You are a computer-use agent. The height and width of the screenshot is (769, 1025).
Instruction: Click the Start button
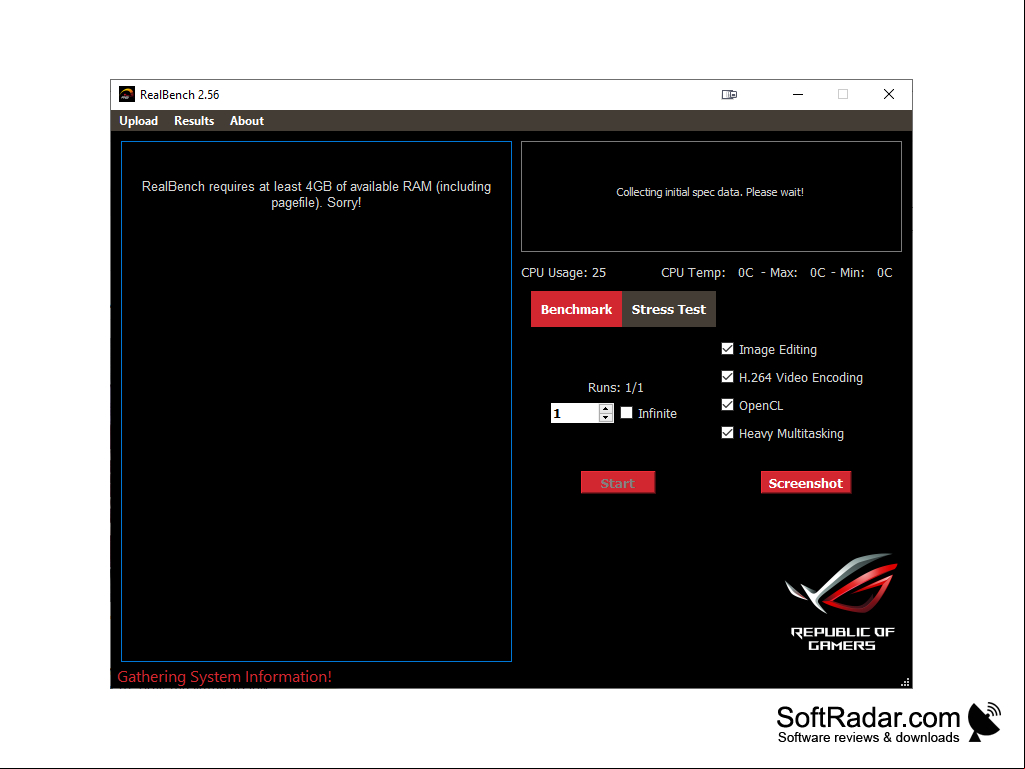click(618, 483)
